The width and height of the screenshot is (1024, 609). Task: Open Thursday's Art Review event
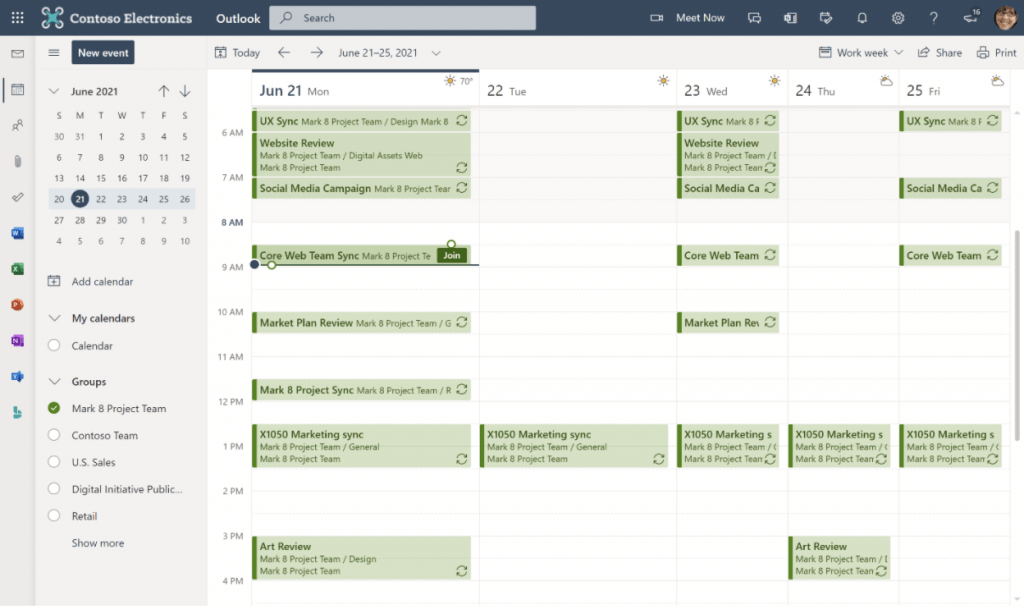tap(839, 558)
